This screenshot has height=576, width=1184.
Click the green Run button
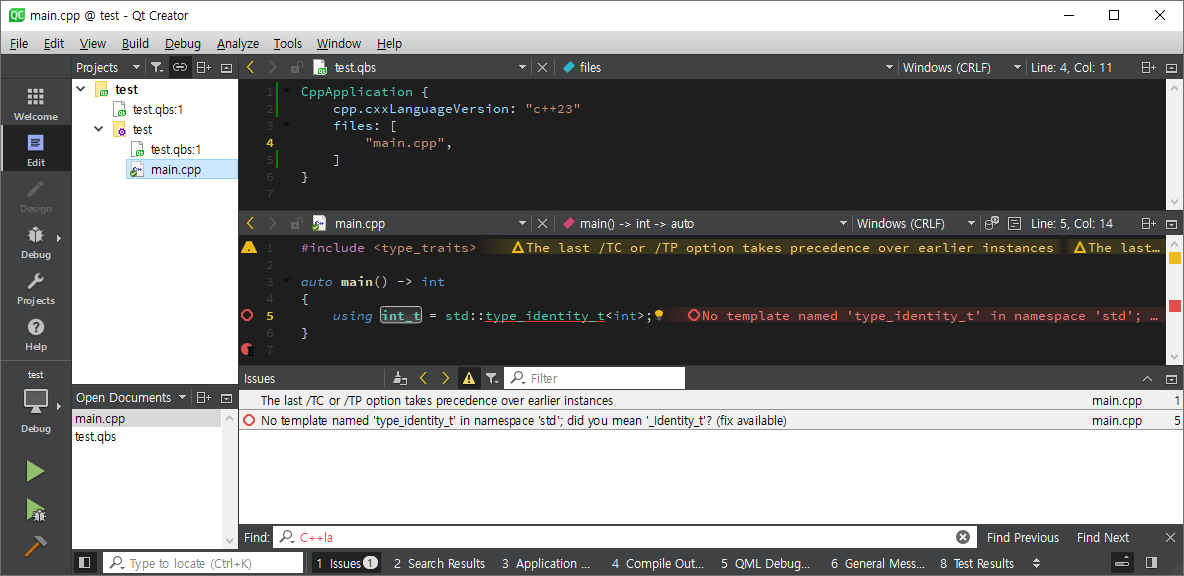click(36, 471)
